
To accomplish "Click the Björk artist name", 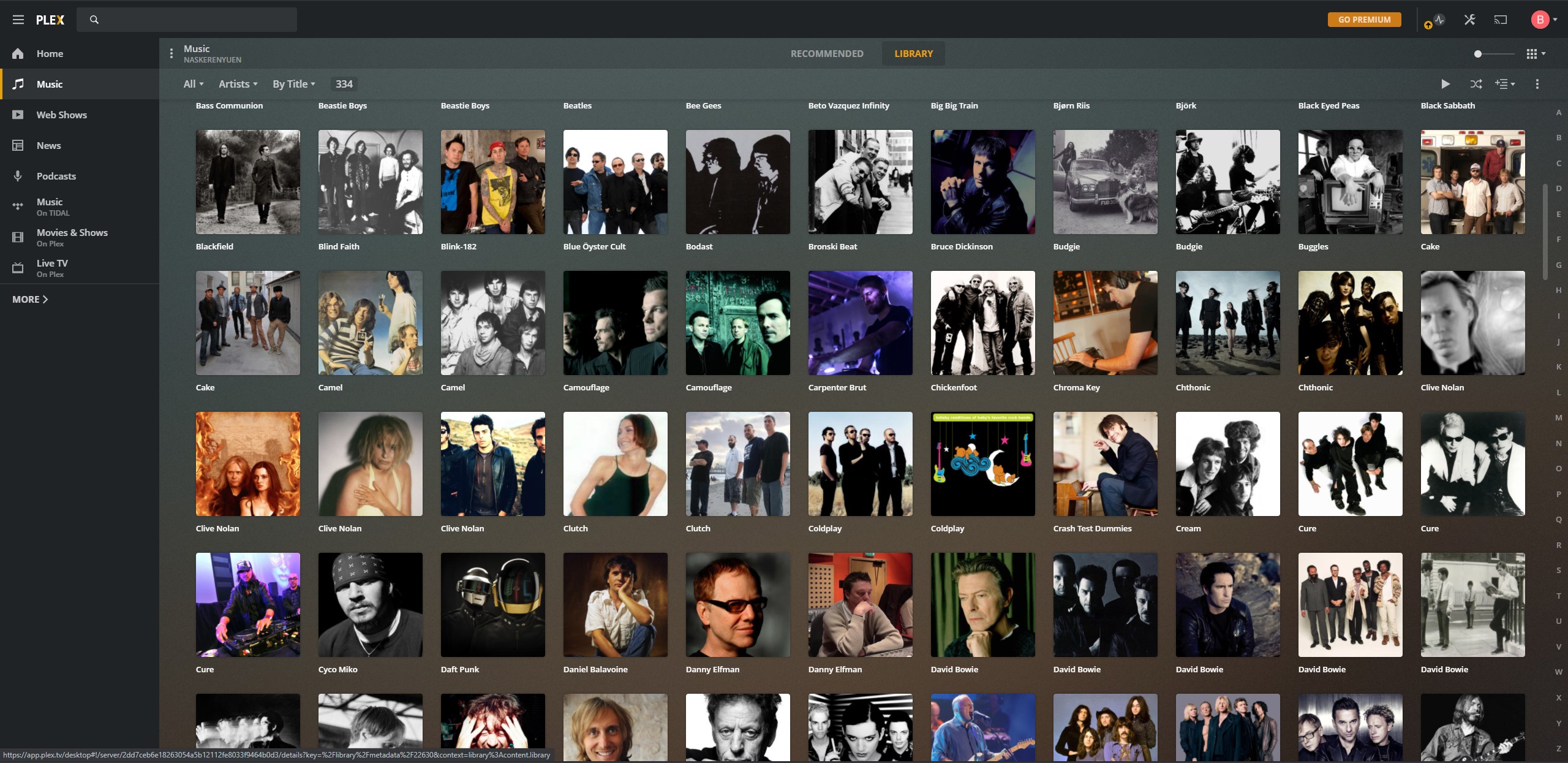I will 1186,105.
